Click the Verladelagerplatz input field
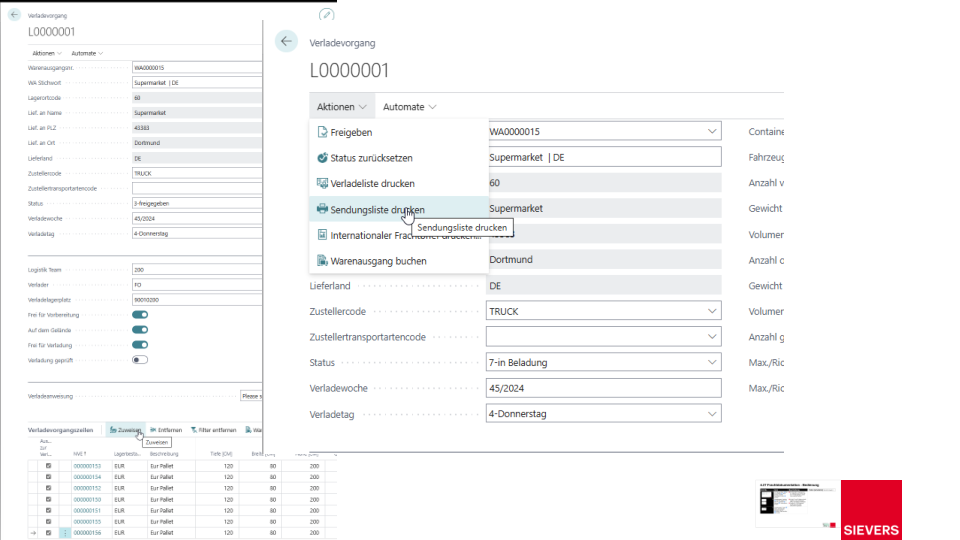The height and width of the screenshot is (540, 960). [x=197, y=300]
